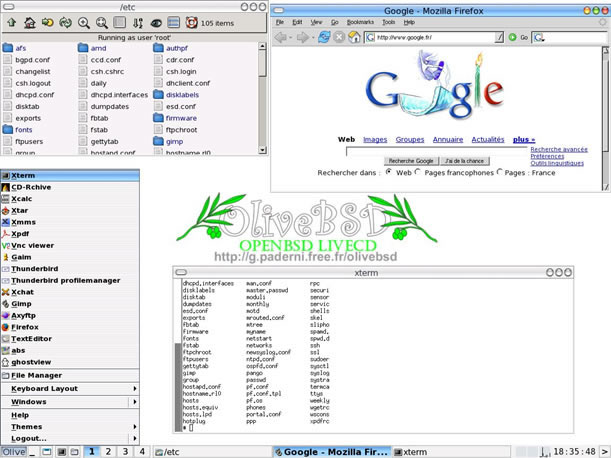This screenshot has height=458, width=611.
Task: Click the Firefox Home toolbar icon
Action: 355,38
